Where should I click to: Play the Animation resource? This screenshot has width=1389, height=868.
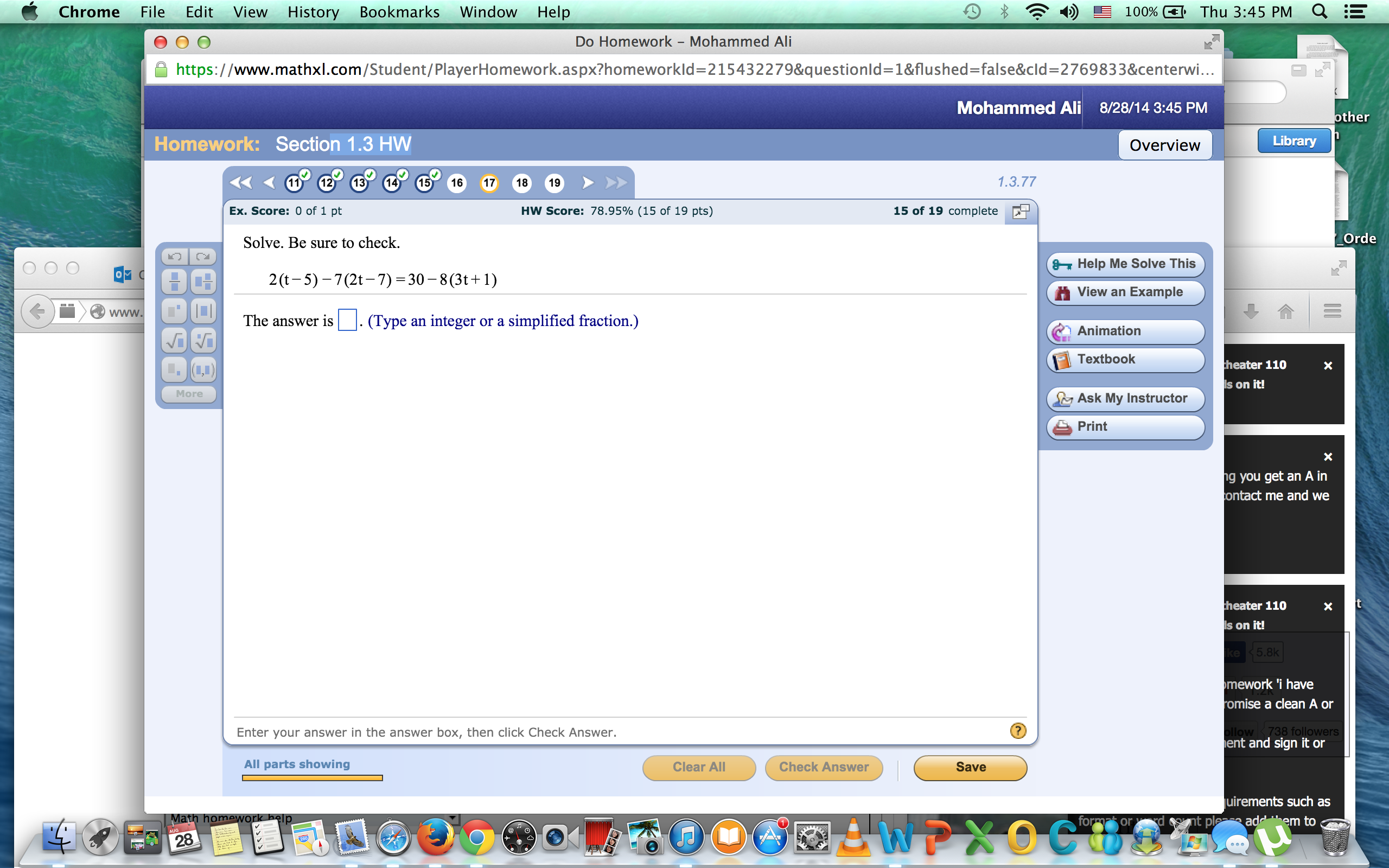1125,331
